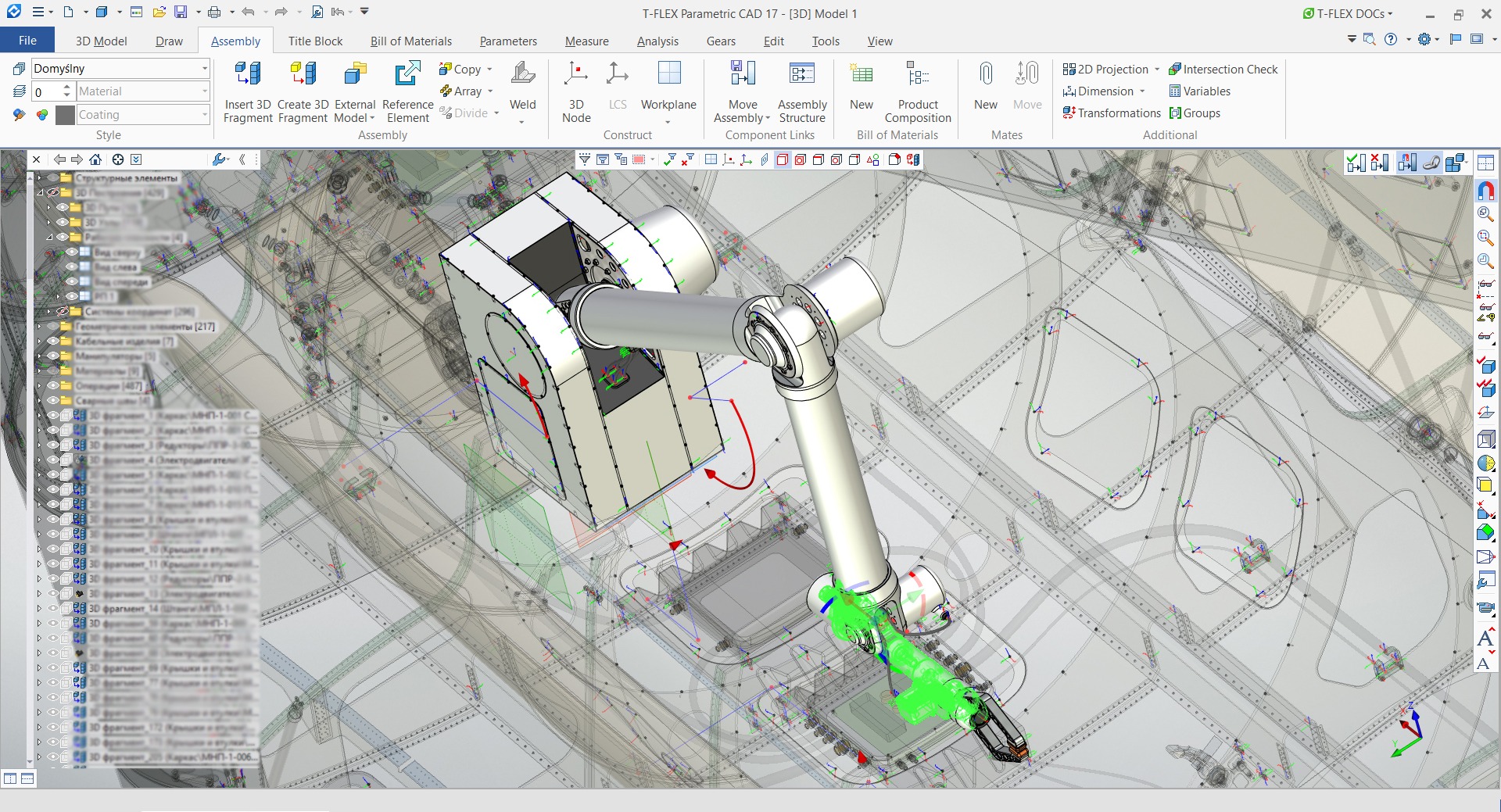
Task: Switch to the Draw tab
Action: point(169,41)
